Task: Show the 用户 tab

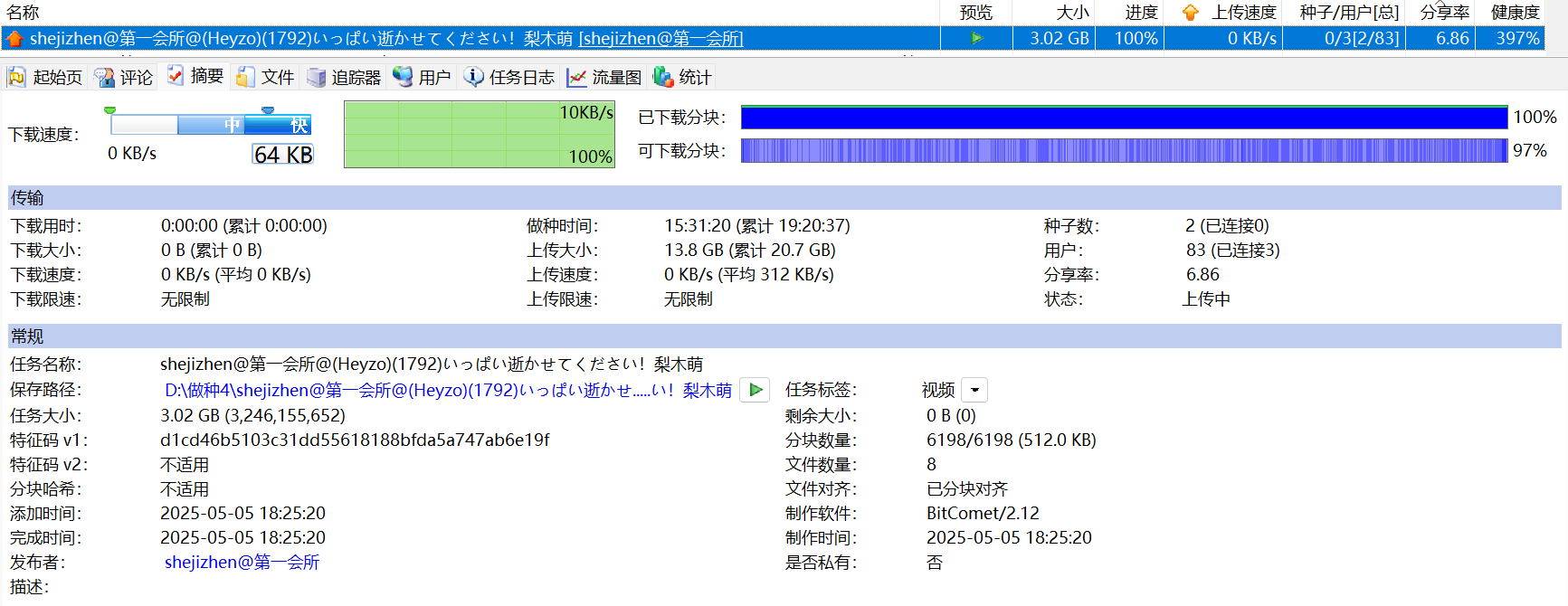Action: (422, 77)
